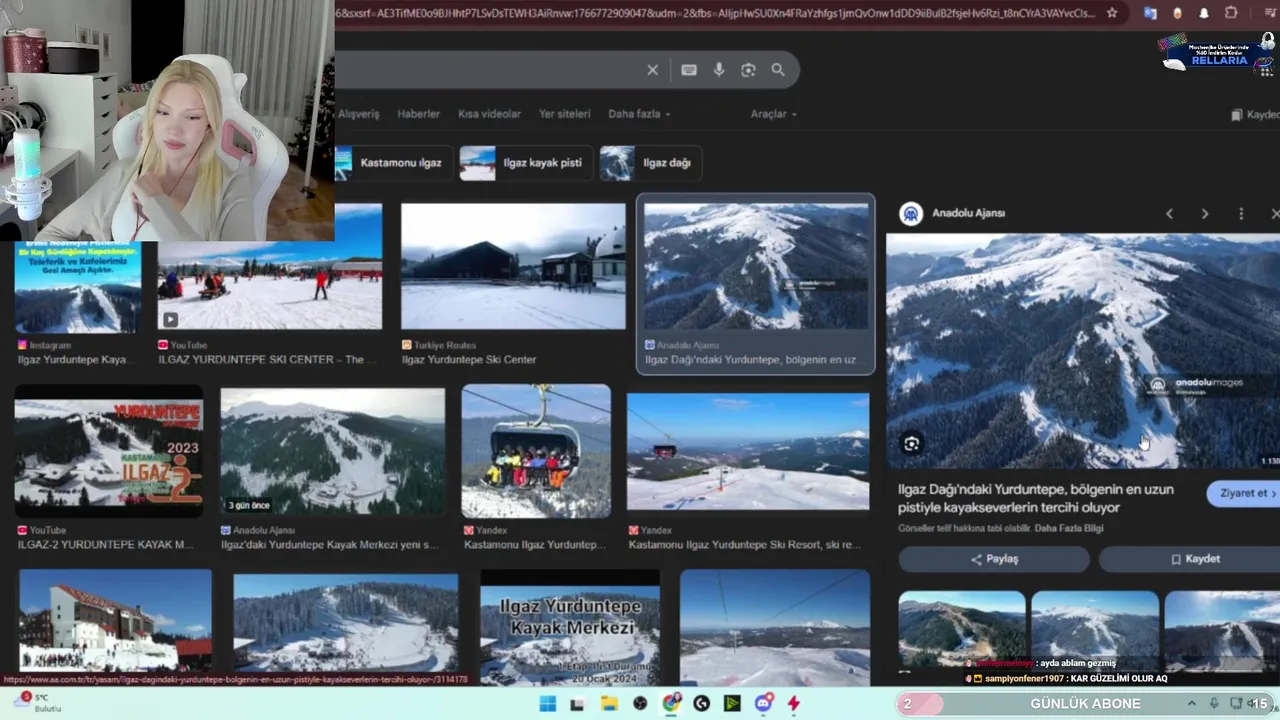Viewport: 1280px width, 720px height.
Task: Open Google Lens image search icon
Action: 748,70
